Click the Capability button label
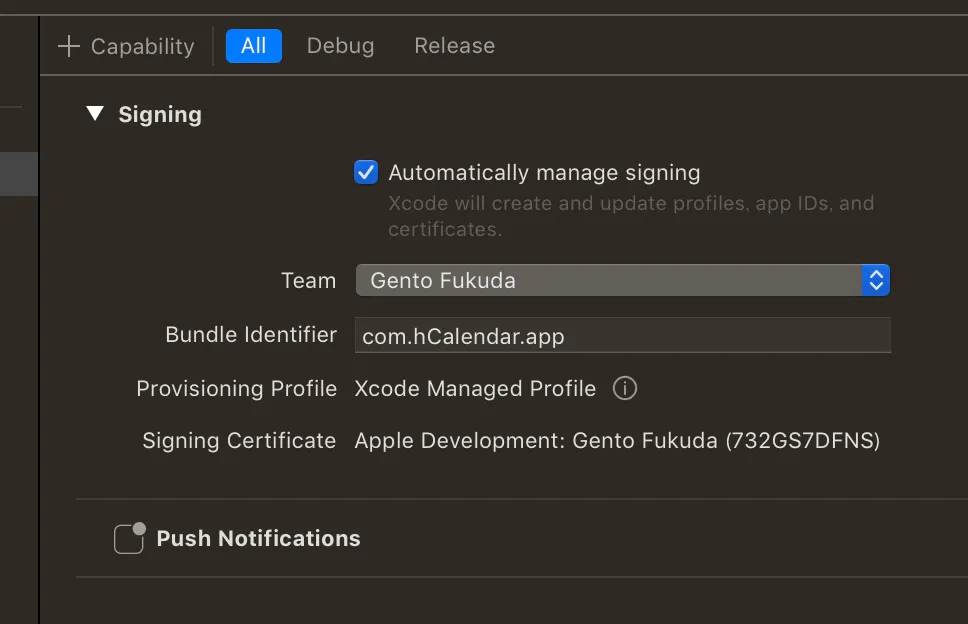This screenshot has height=624, width=968. point(142,46)
